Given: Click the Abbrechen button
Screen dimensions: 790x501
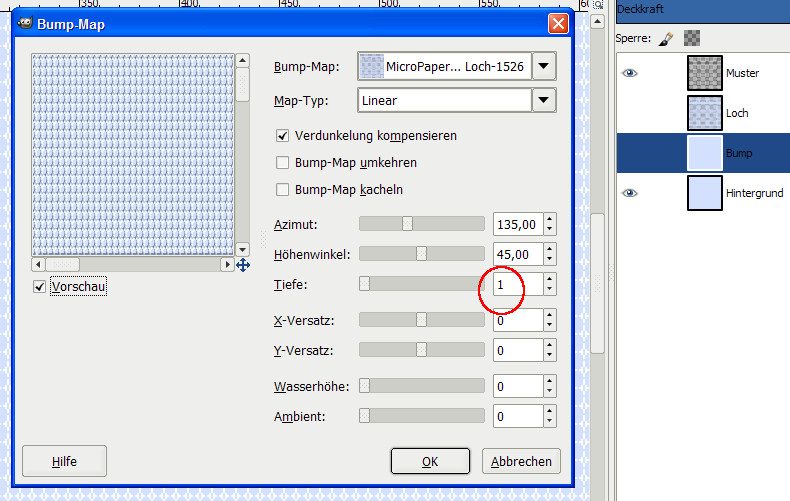Looking at the screenshot, I should click(521, 461).
